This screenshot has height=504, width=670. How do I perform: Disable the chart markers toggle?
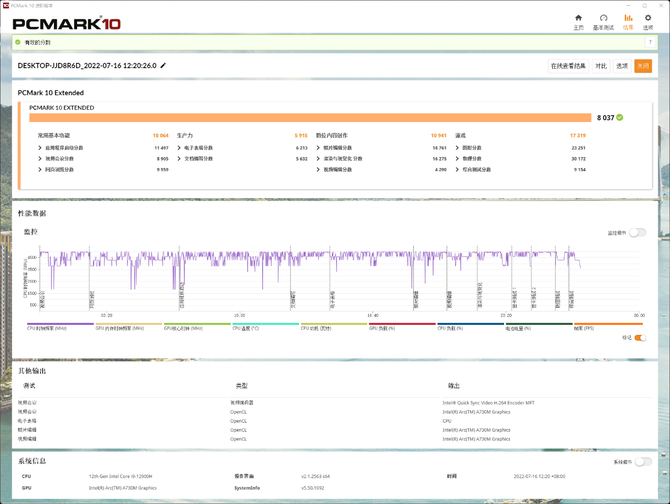tap(640, 337)
